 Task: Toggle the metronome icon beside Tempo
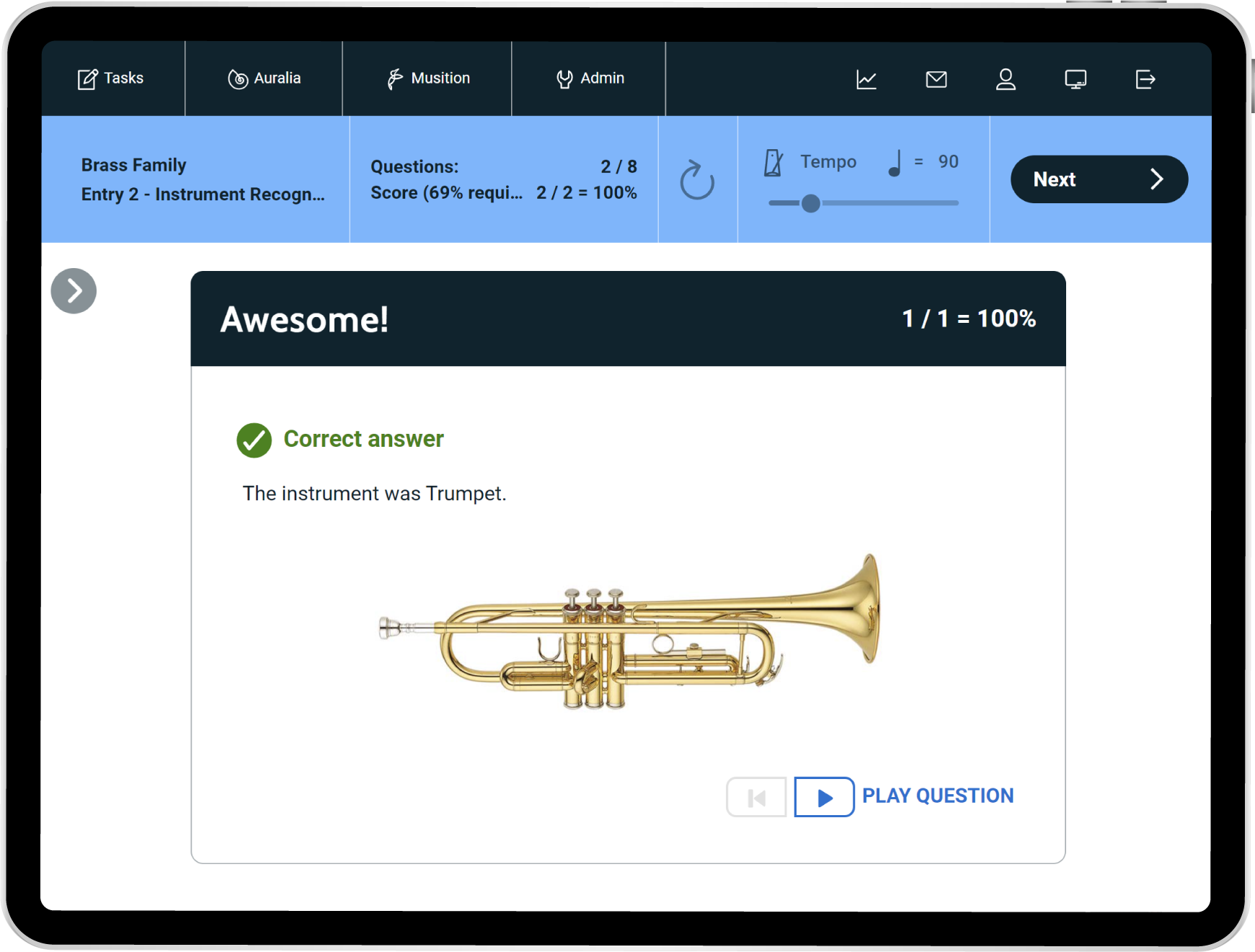pos(773,163)
